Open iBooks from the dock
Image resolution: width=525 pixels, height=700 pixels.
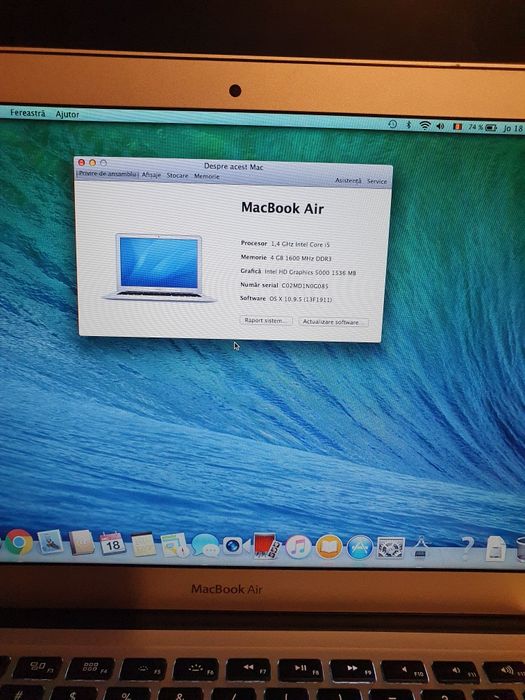click(329, 547)
